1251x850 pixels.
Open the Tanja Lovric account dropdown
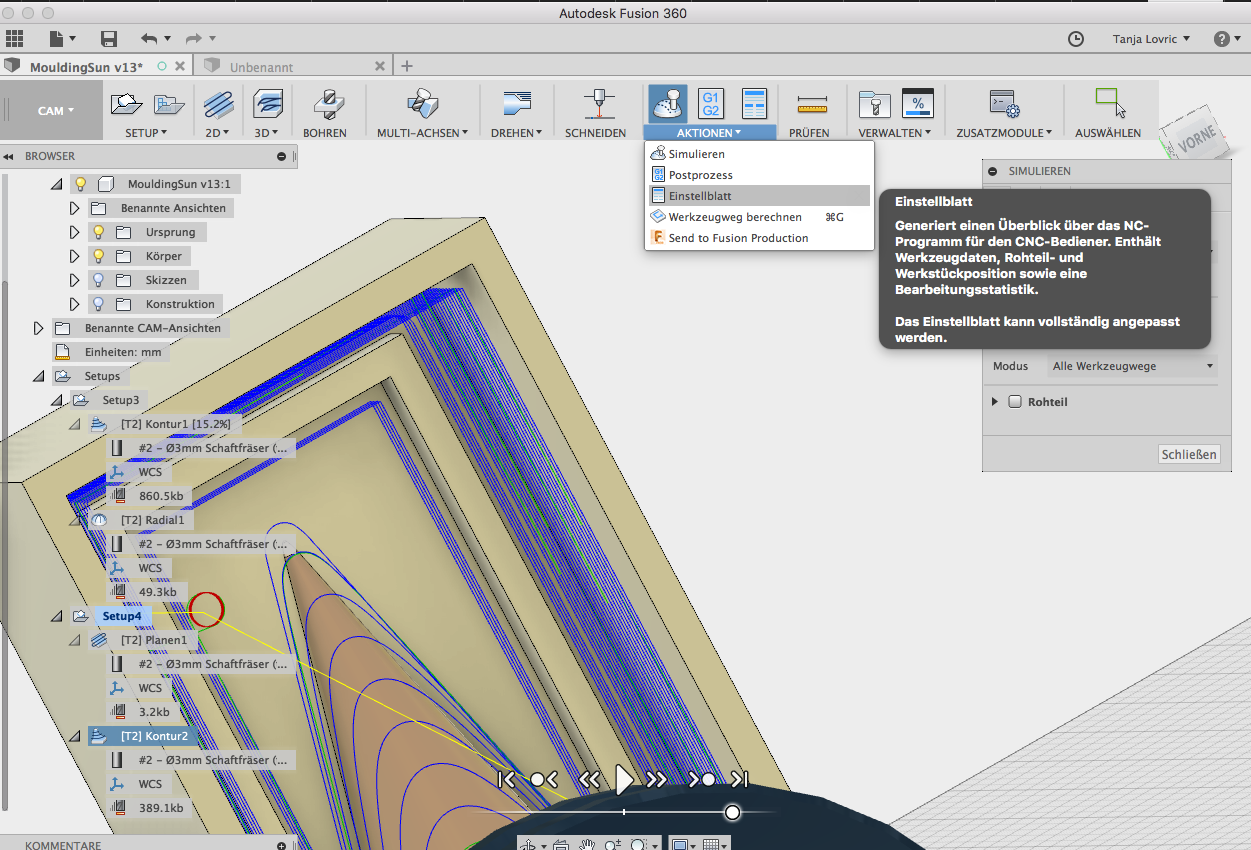coord(1151,39)
